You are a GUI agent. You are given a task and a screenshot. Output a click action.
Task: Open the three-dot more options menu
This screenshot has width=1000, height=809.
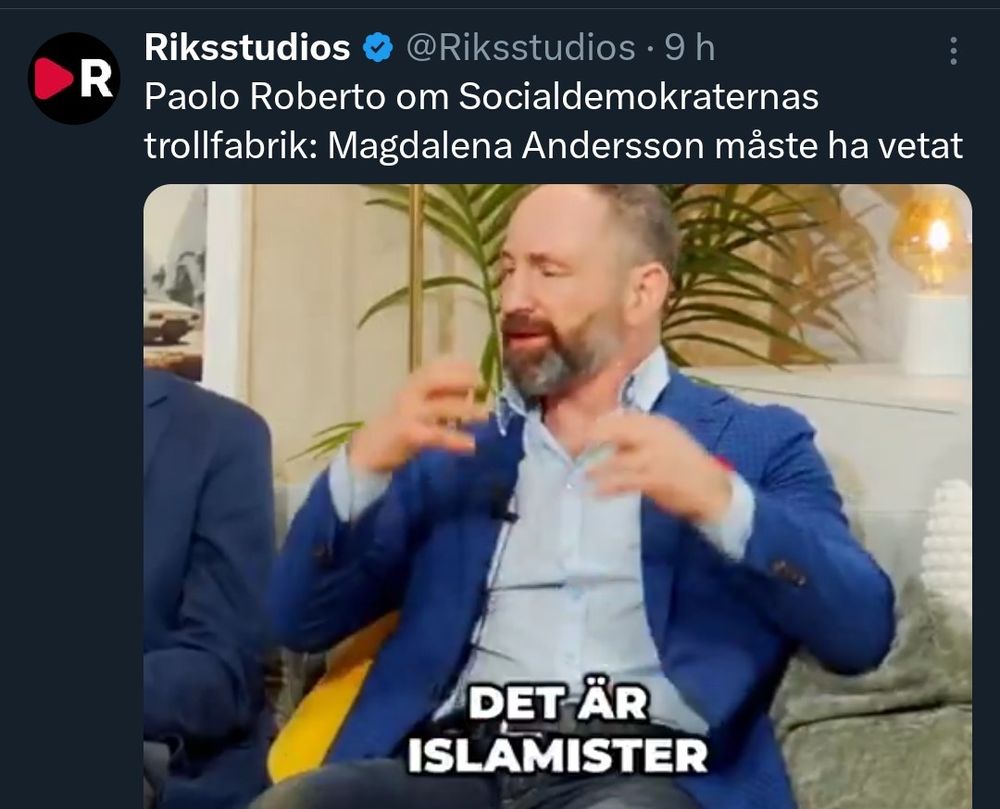pyautogui.click(x=953, y=50)
